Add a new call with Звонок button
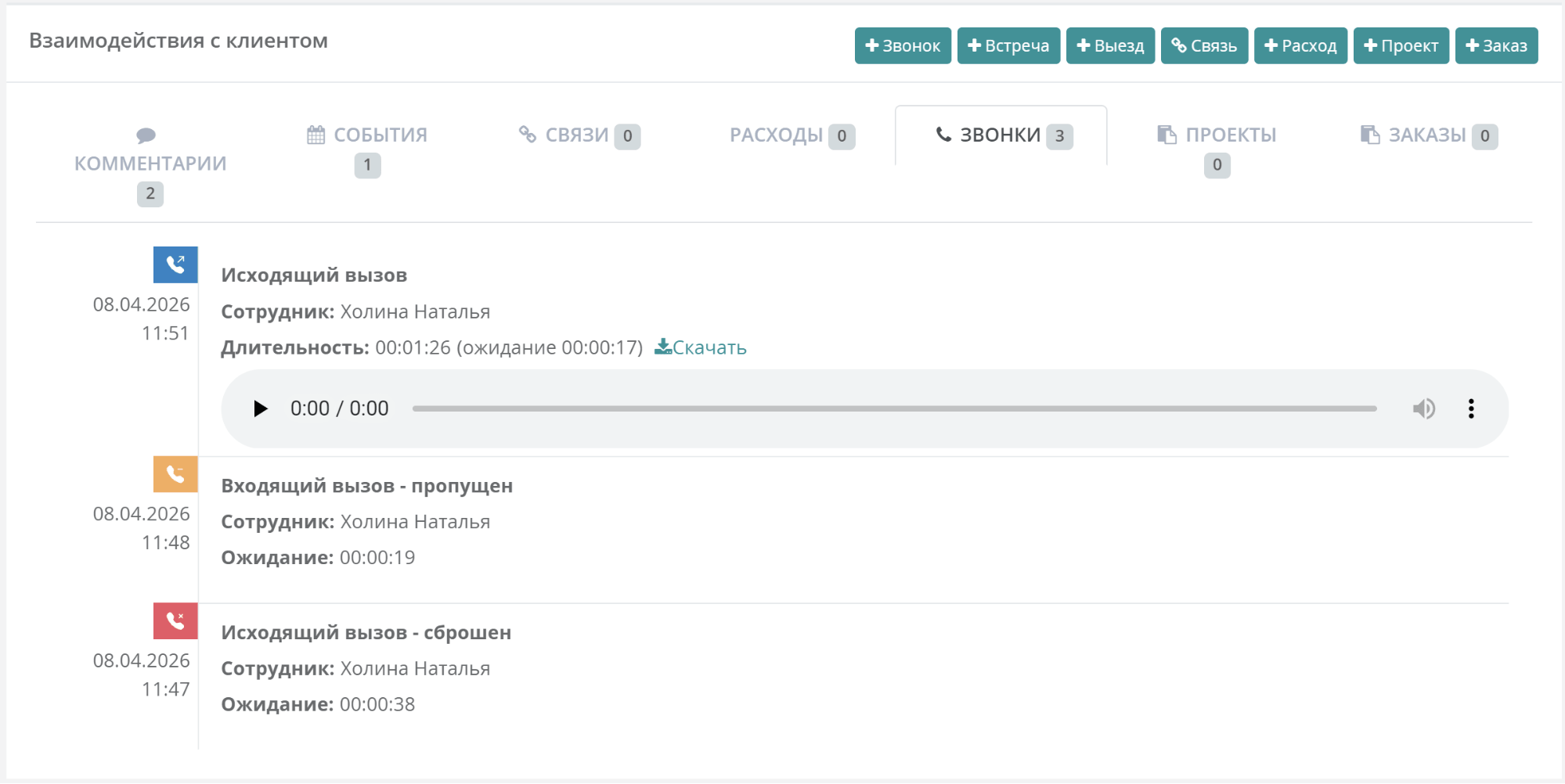This screenshot has width=1565, height=784. click(903, 46)
